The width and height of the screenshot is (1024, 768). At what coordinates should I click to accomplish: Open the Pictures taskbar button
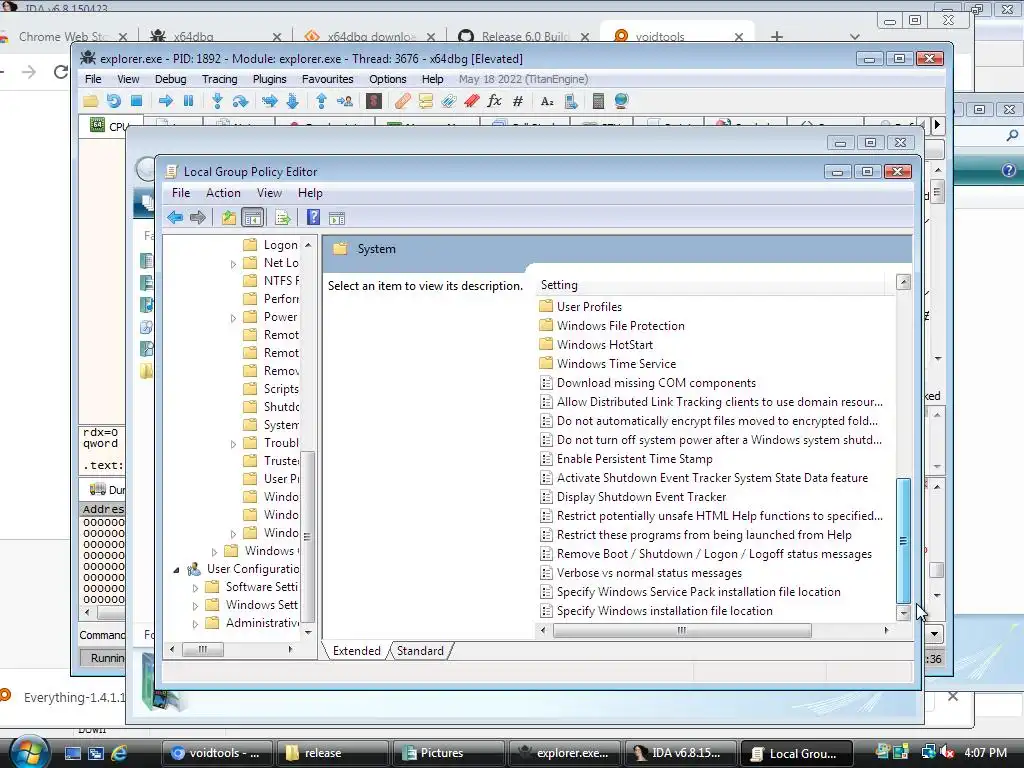[x=447, y=753]
